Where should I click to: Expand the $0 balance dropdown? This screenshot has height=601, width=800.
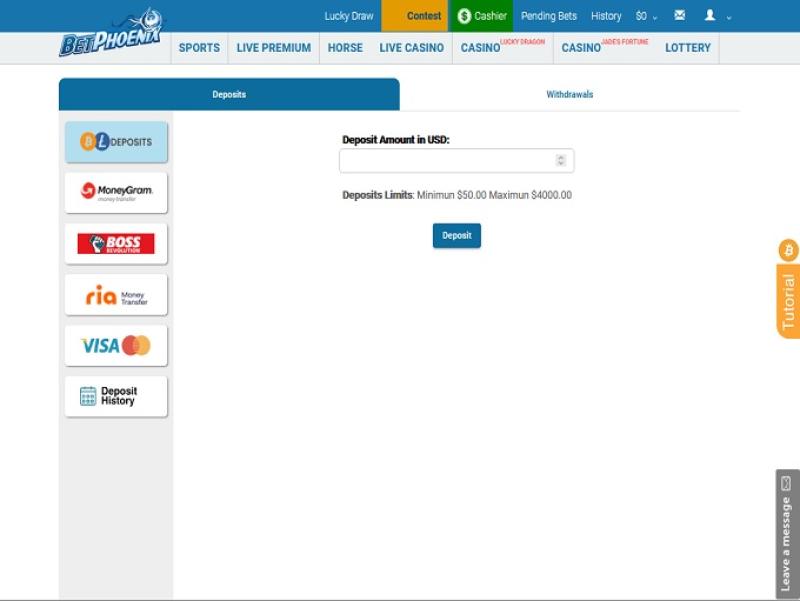[x=646, y=16]
